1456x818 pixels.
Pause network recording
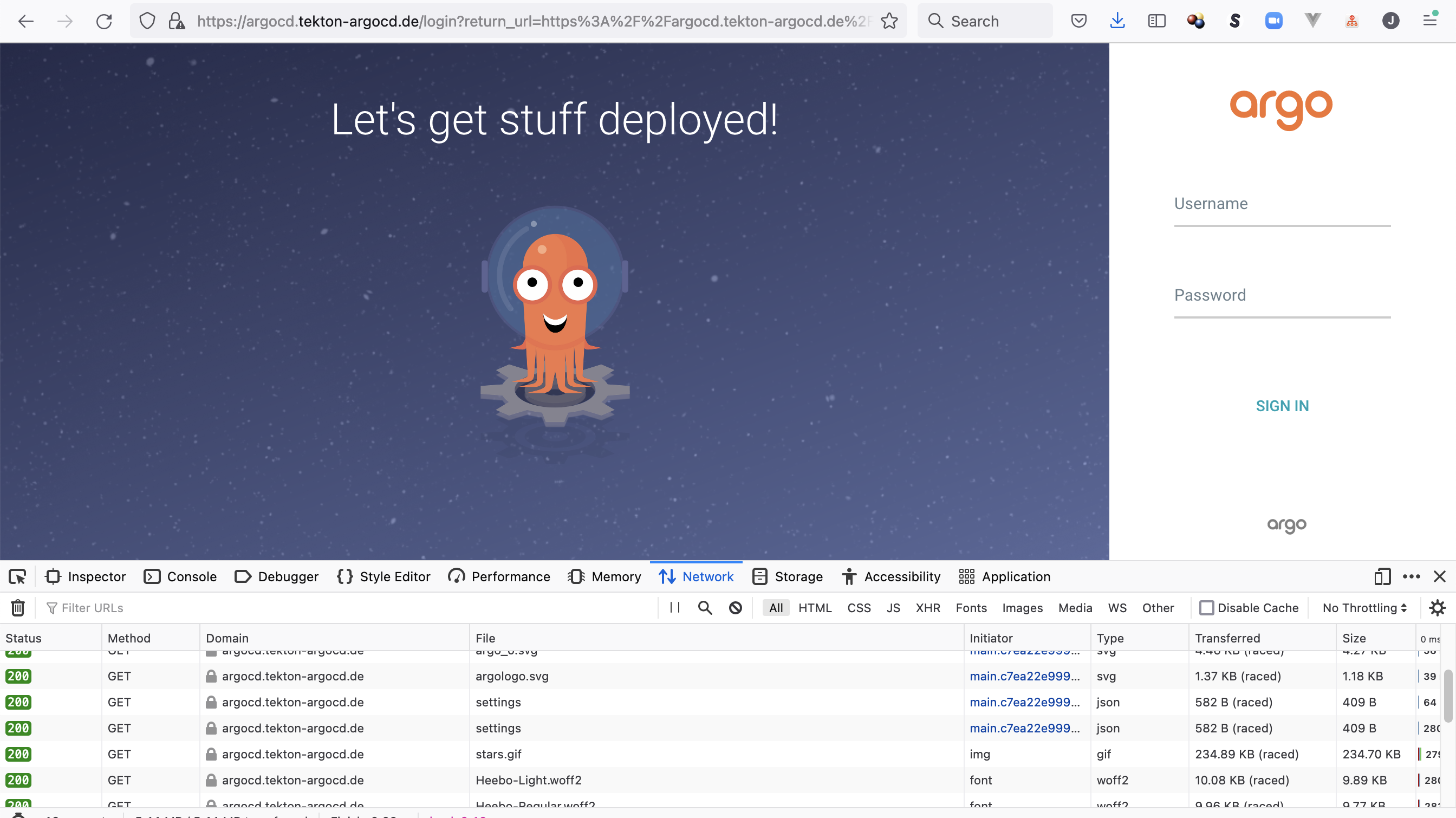[x=674, y=608]
